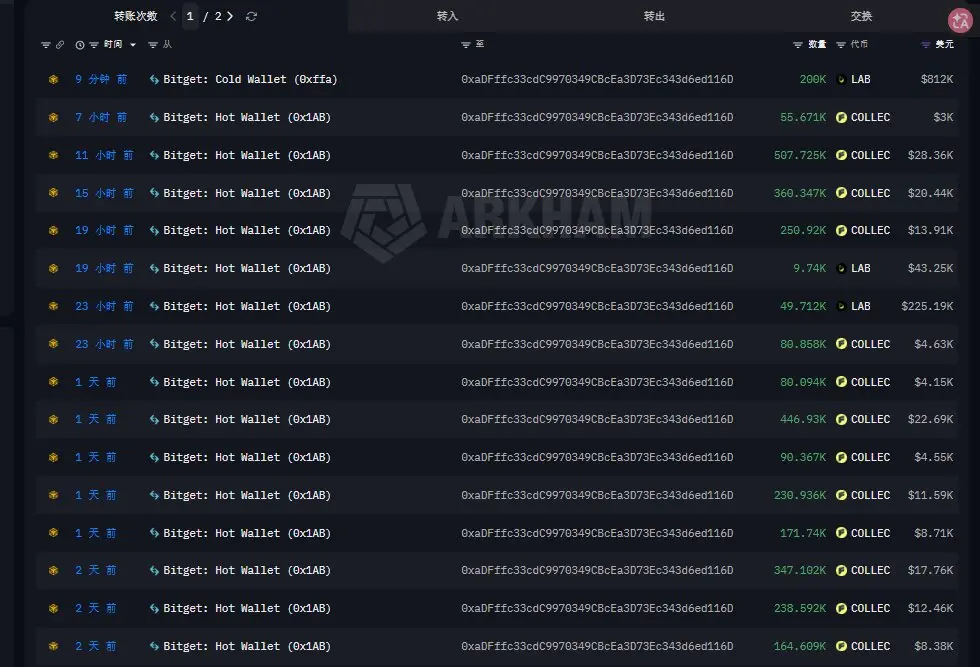Click the chain icon of the 15 小时 前 row
This screenshot has height=667, width=980.
(53, 193)
